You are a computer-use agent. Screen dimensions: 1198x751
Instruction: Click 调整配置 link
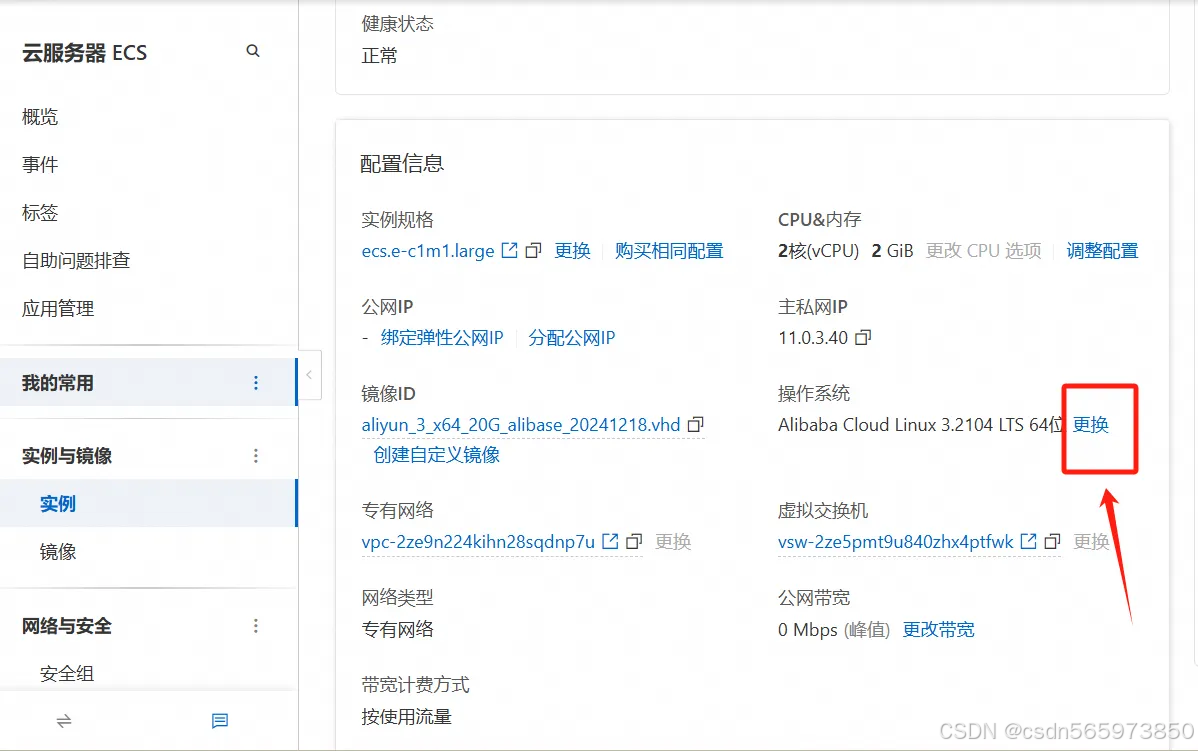point(1102,251)
